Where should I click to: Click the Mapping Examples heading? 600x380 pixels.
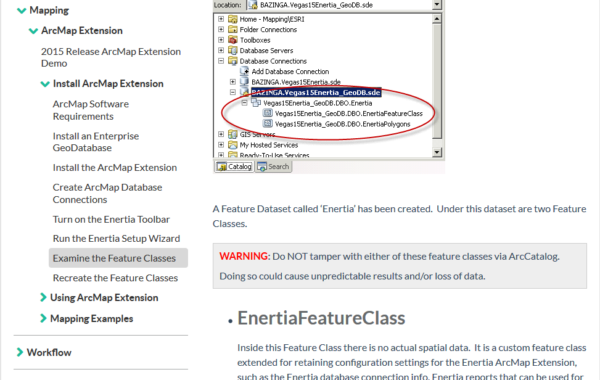pyautogui.click(x=91, y=318)
